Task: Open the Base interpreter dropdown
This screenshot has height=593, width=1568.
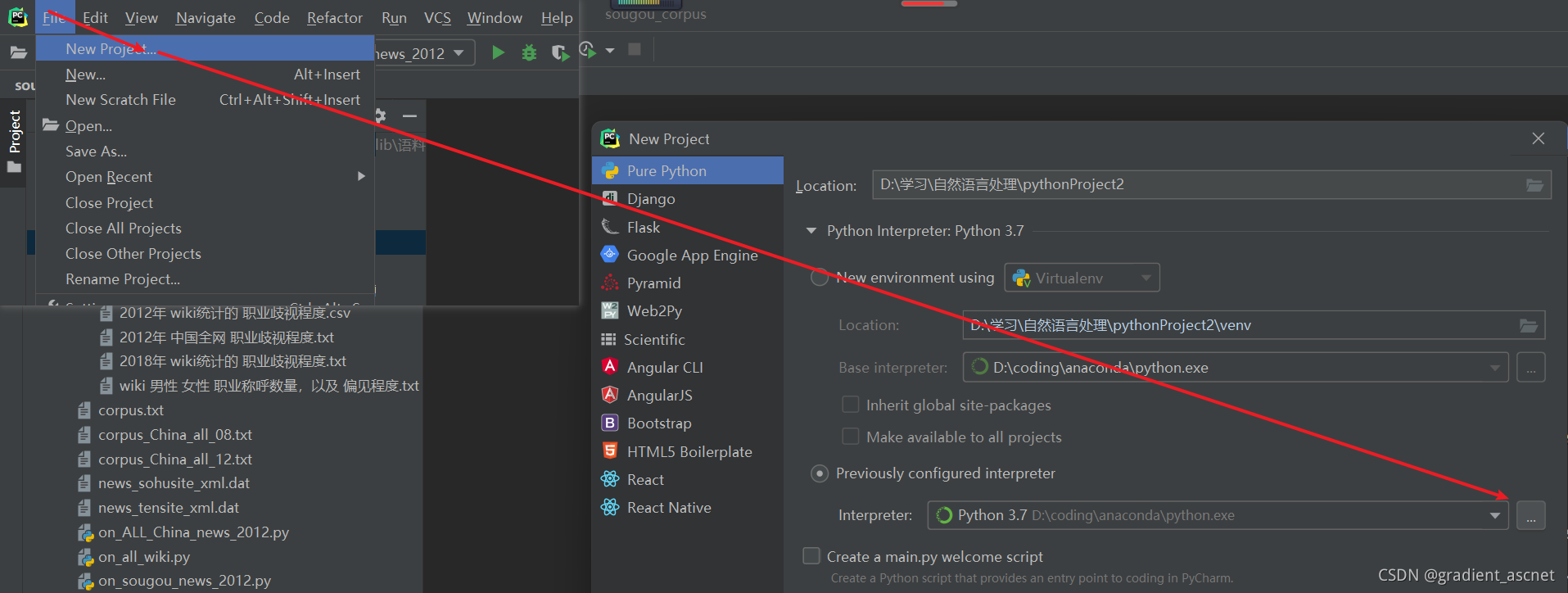Action: 1236,368
